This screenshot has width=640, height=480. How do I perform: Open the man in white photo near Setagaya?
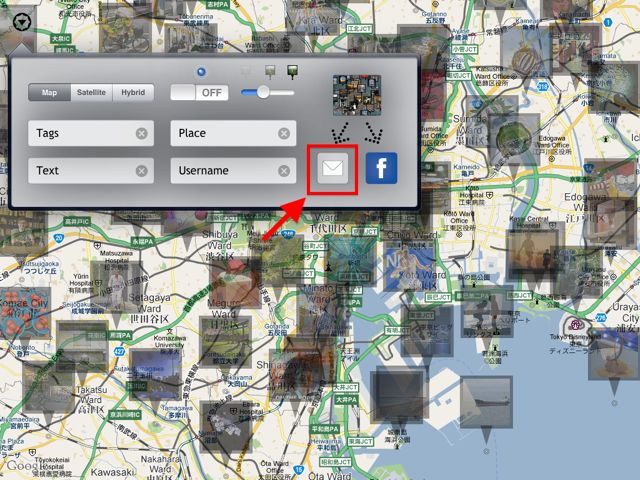pyautogui.click(x=116, y=287)
